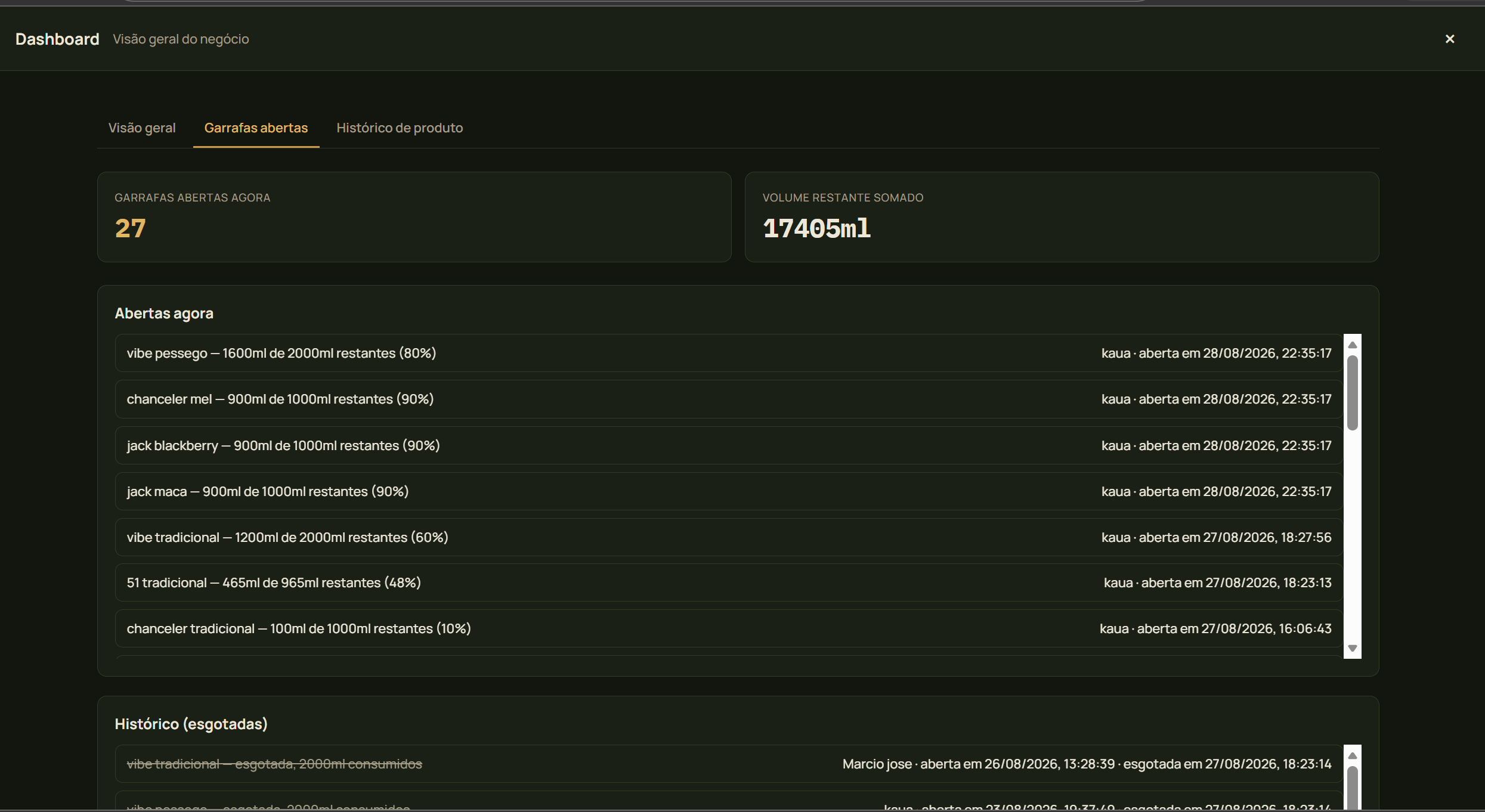Screen dimensions: 1485x812
Task: Select the Garrafas abertas tab
Action: (256, 128)
